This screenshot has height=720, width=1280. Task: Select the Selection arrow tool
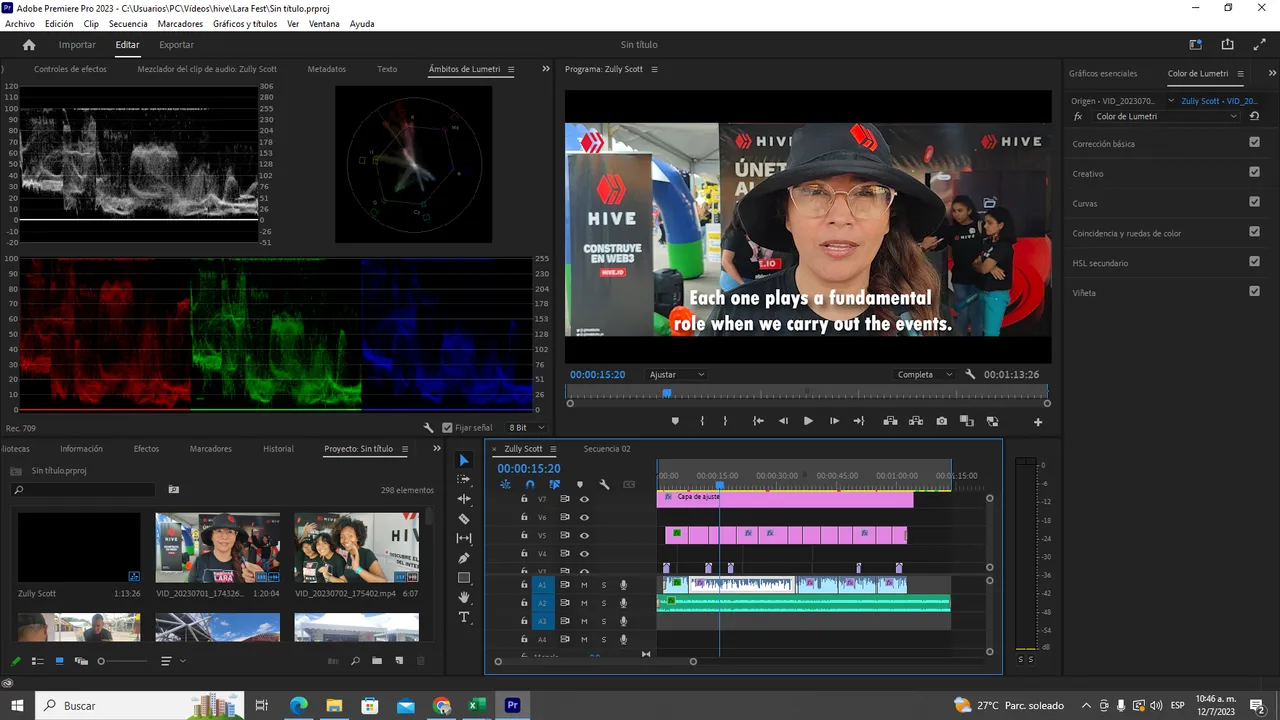464,460
